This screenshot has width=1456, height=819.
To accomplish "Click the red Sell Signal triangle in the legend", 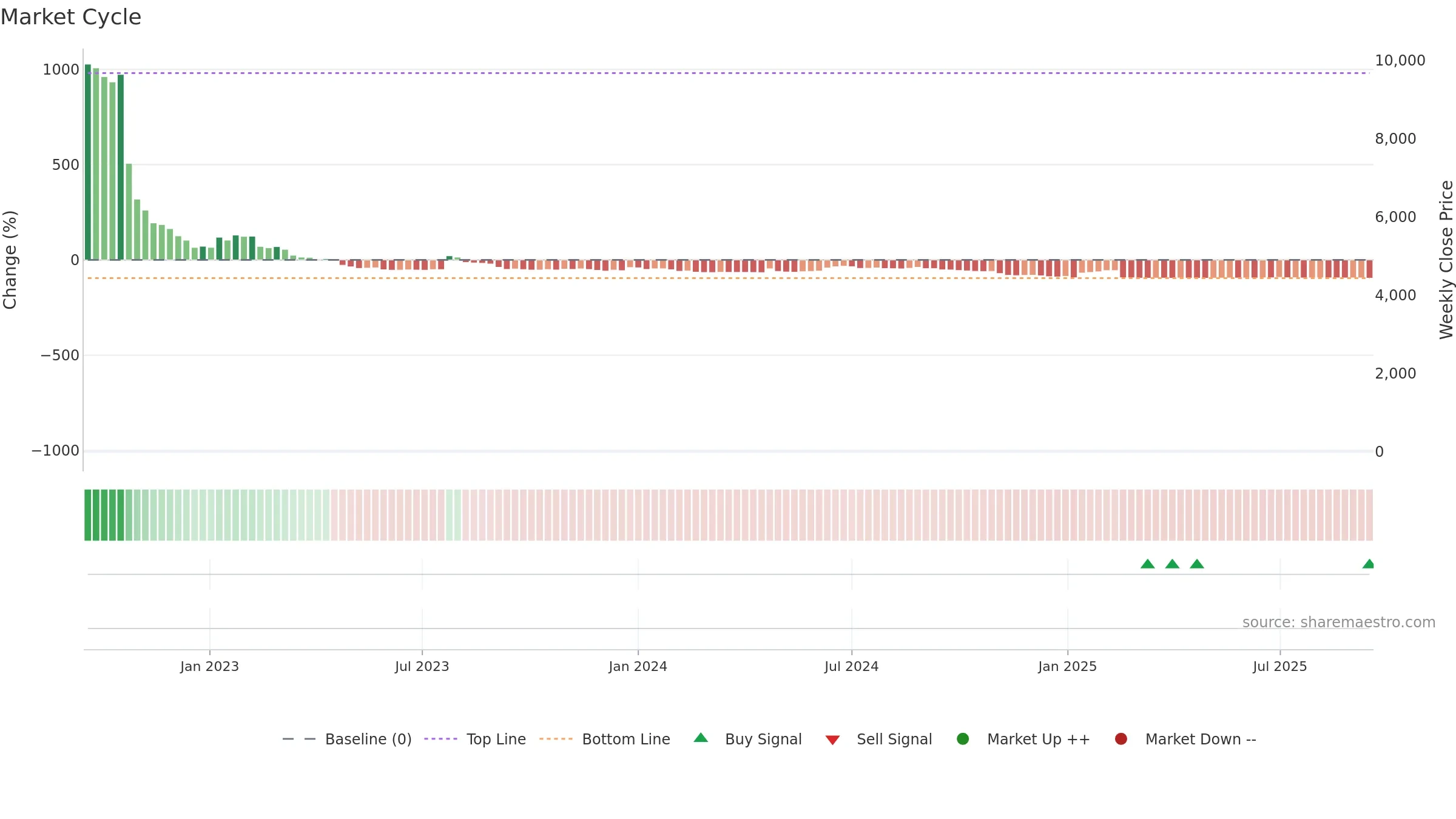I will tap(832, 740).
